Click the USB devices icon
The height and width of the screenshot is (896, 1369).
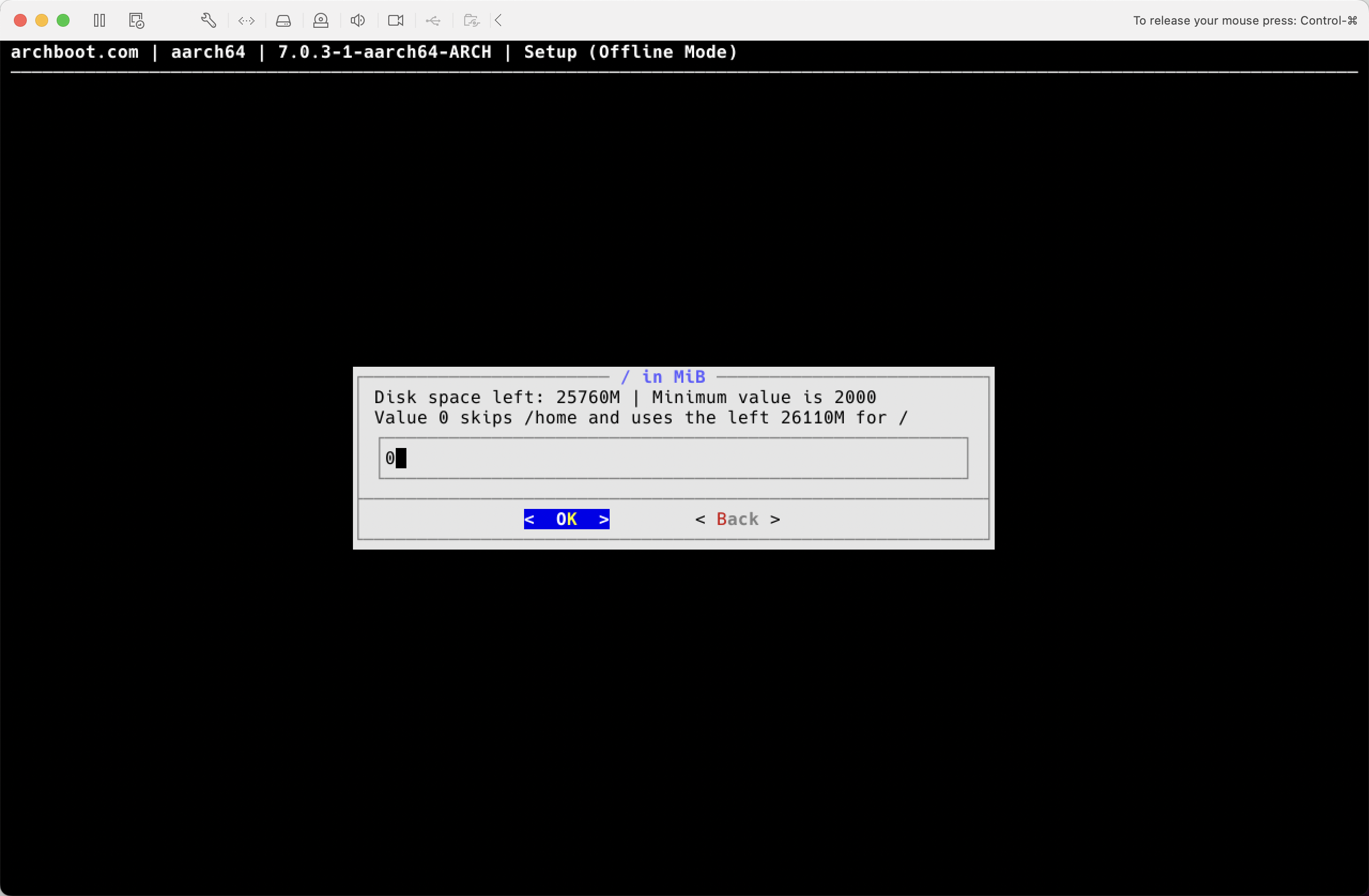[433, 21]
